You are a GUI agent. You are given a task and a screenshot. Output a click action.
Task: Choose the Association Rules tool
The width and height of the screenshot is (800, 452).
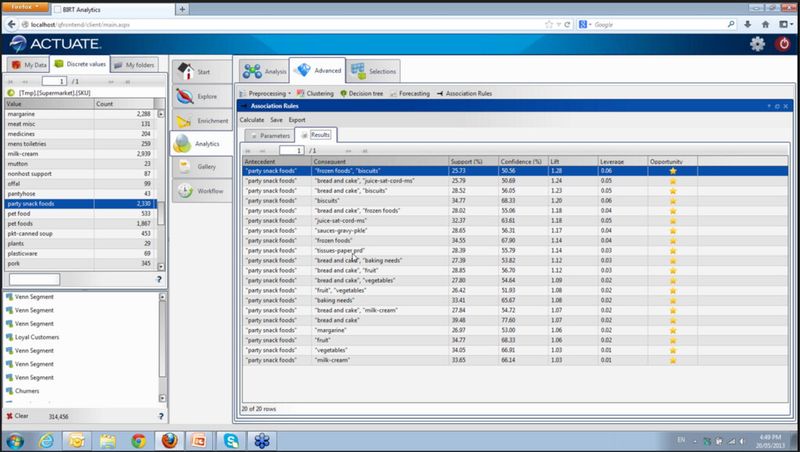coord(464,93)
